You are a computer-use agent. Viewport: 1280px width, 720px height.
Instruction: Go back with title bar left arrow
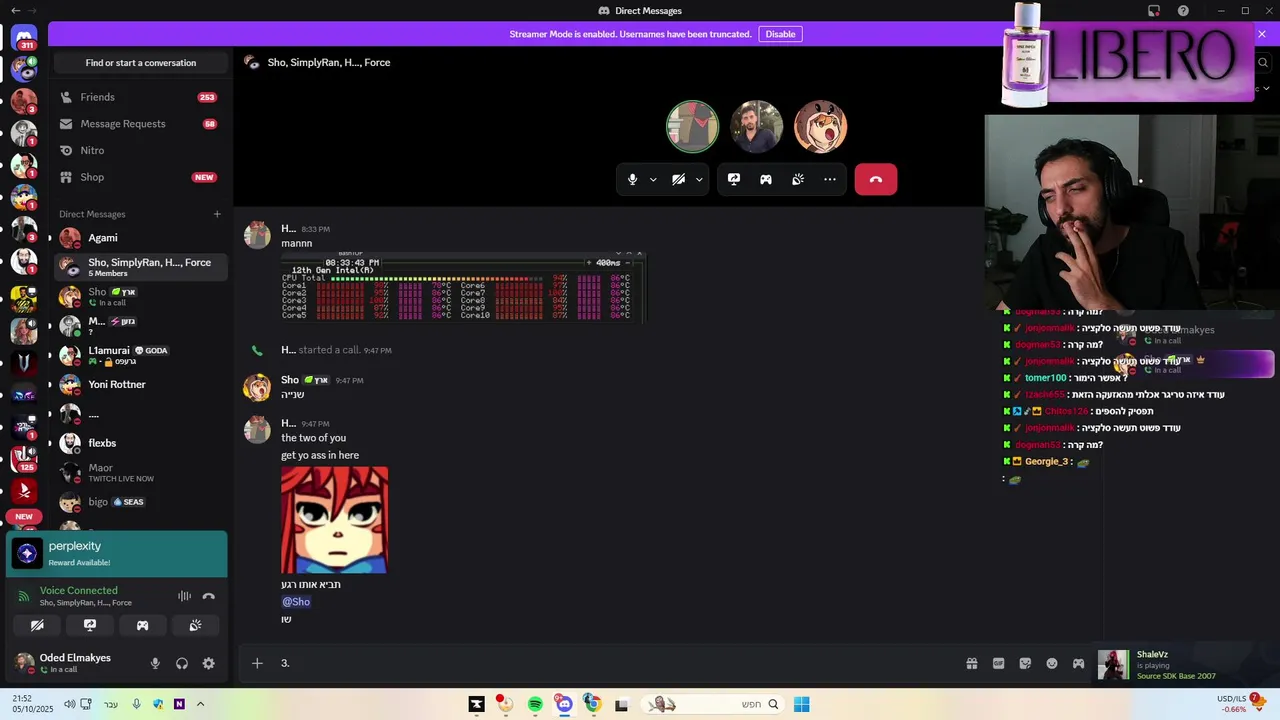(x=15, y=11)
